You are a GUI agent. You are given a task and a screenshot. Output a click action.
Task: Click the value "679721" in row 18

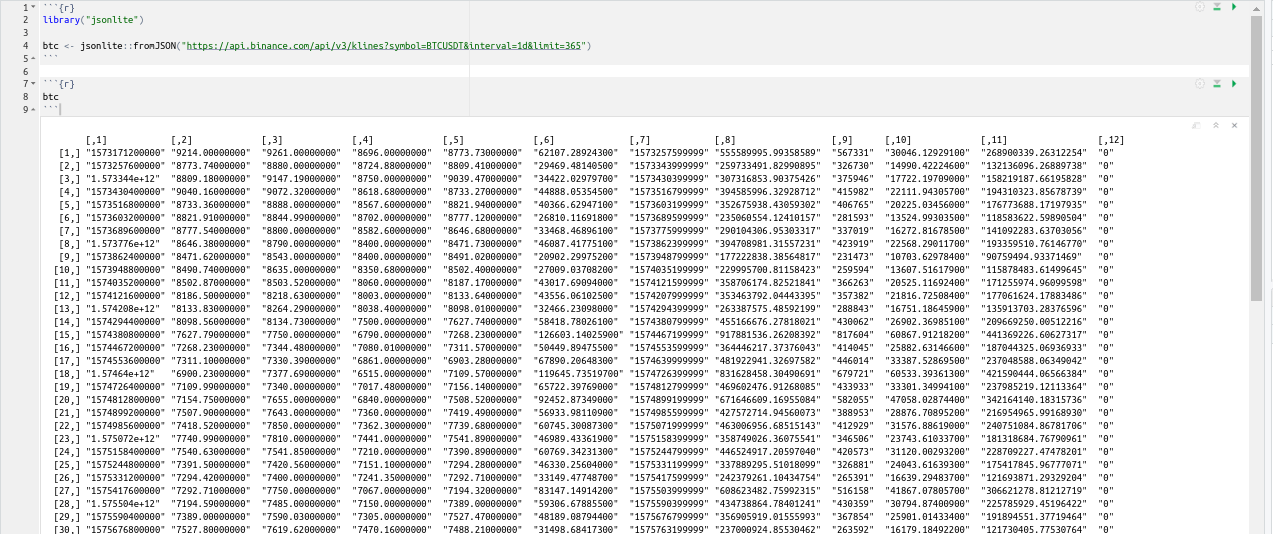coord(852,373)
